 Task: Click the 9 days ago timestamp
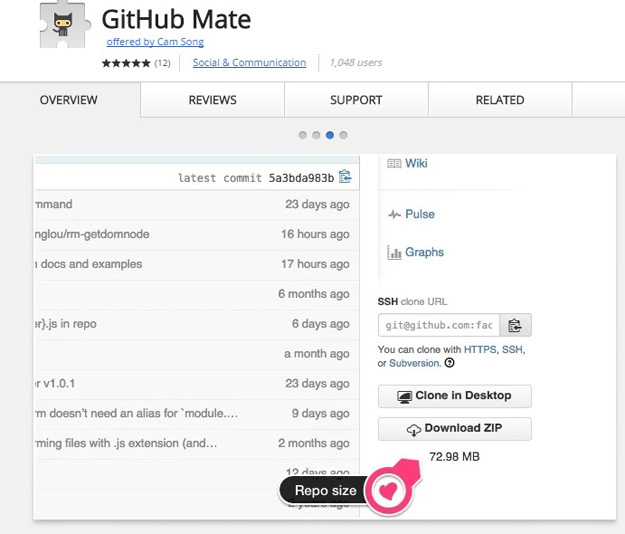click(320, 413)
